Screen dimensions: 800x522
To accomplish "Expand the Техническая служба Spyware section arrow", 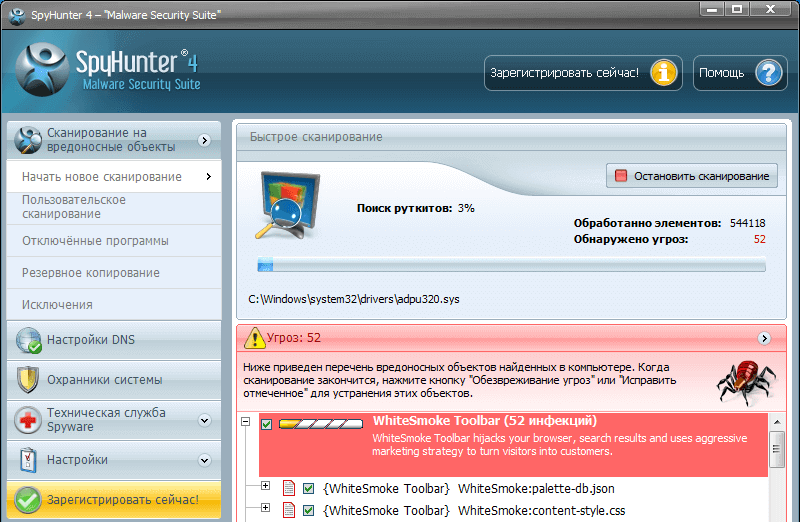I will click(x=205, y=420).
